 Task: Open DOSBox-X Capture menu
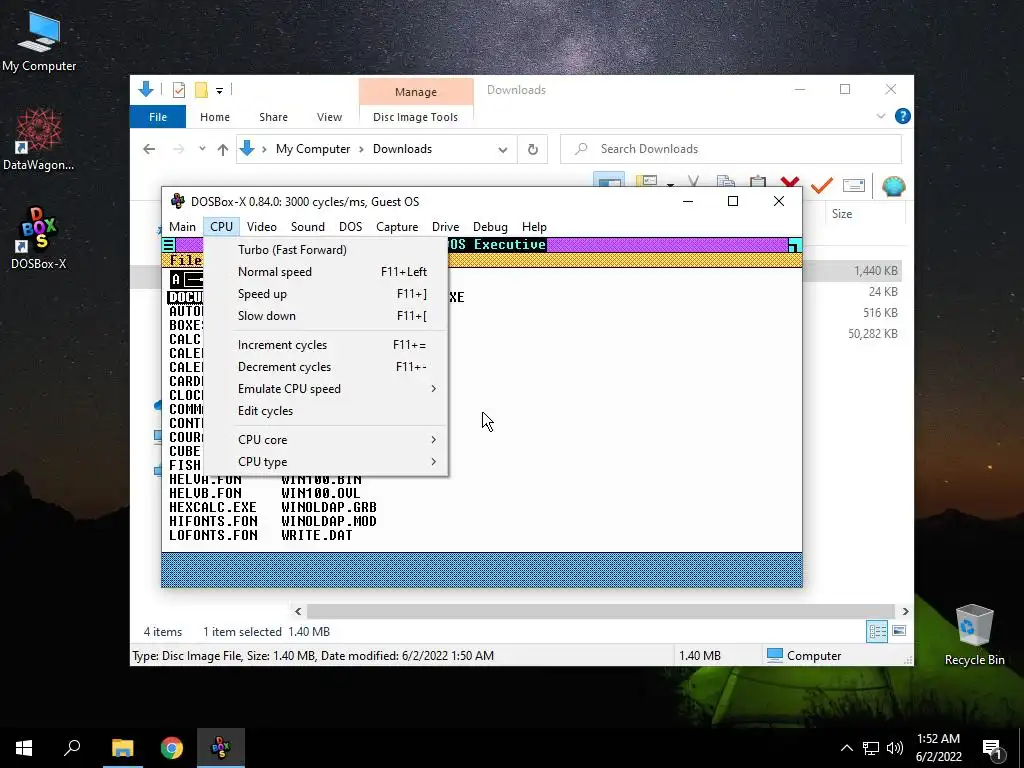click(397, 227)
